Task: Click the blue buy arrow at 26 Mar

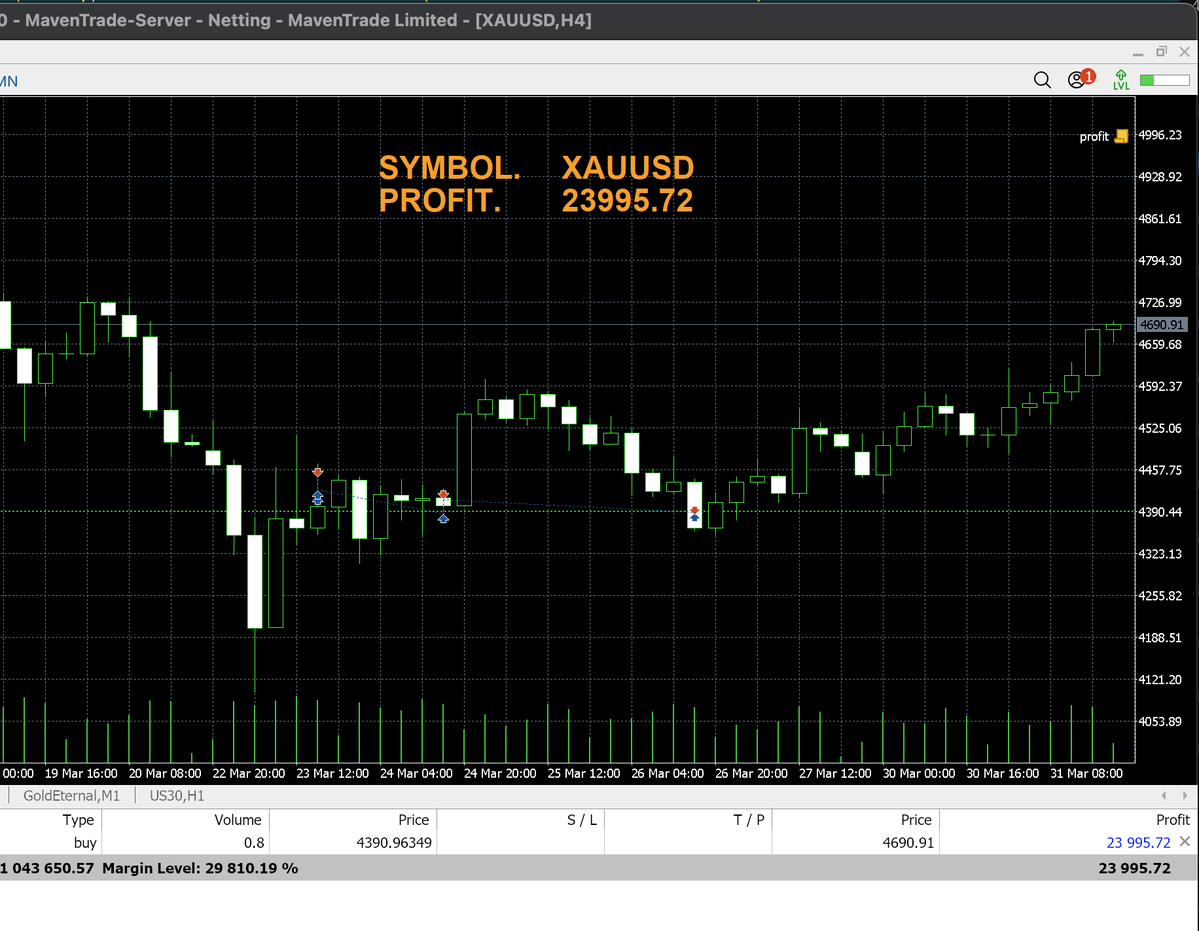Action: [694, 518]
